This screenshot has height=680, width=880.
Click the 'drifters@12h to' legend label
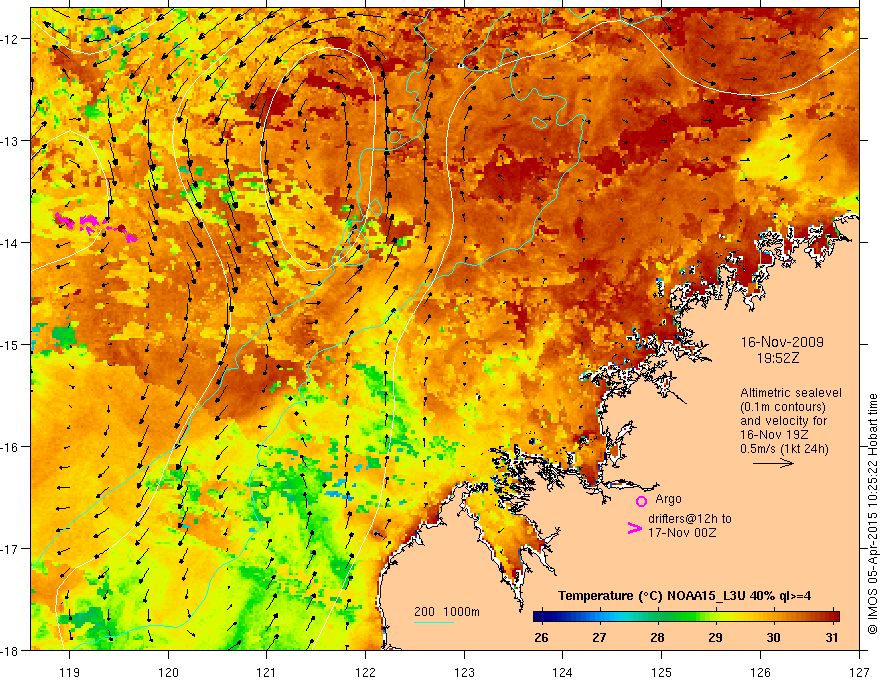[x=690, y=519]
